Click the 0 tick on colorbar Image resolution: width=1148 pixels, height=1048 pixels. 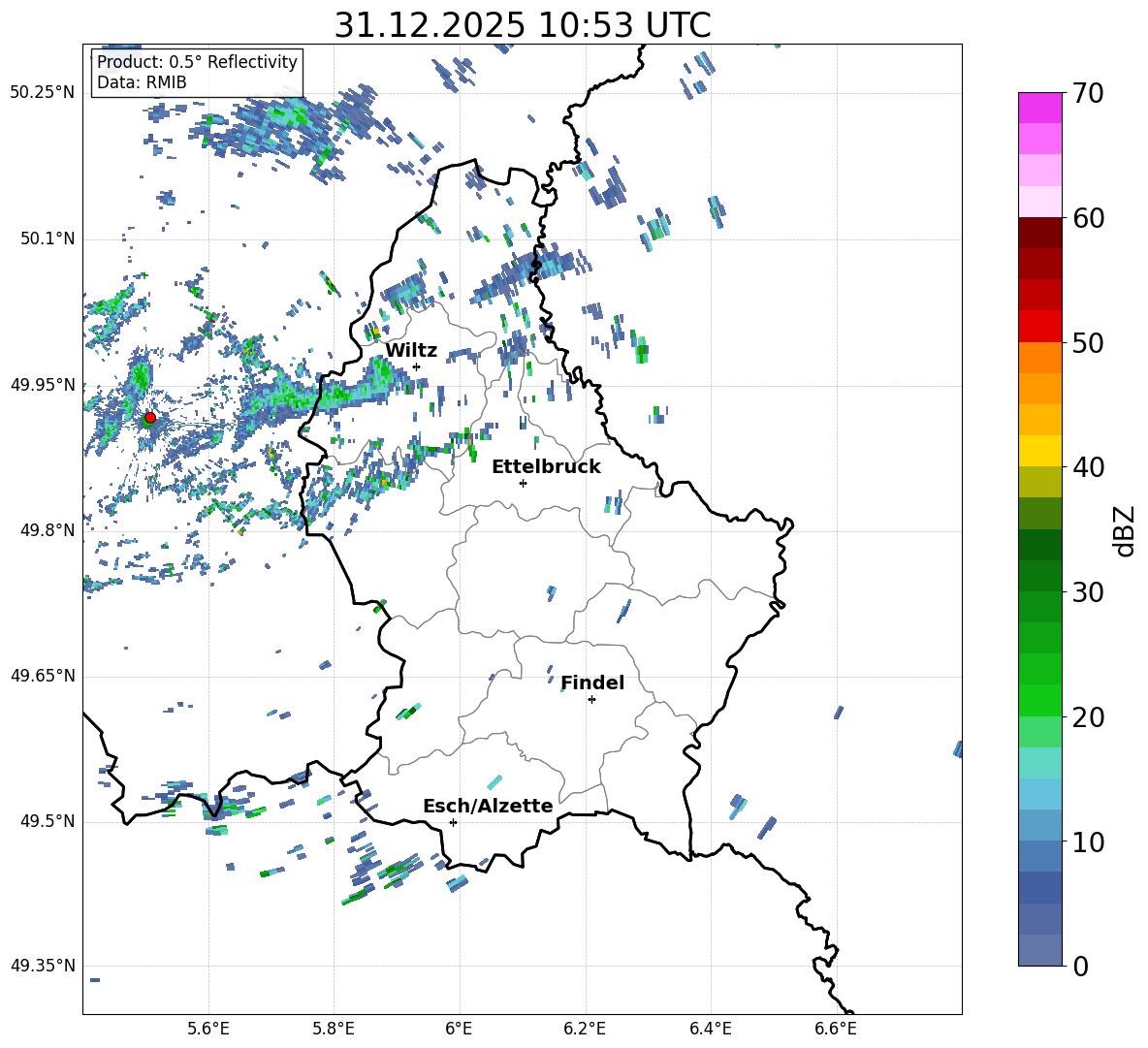pyautogui.click(x=1080, y=966)
